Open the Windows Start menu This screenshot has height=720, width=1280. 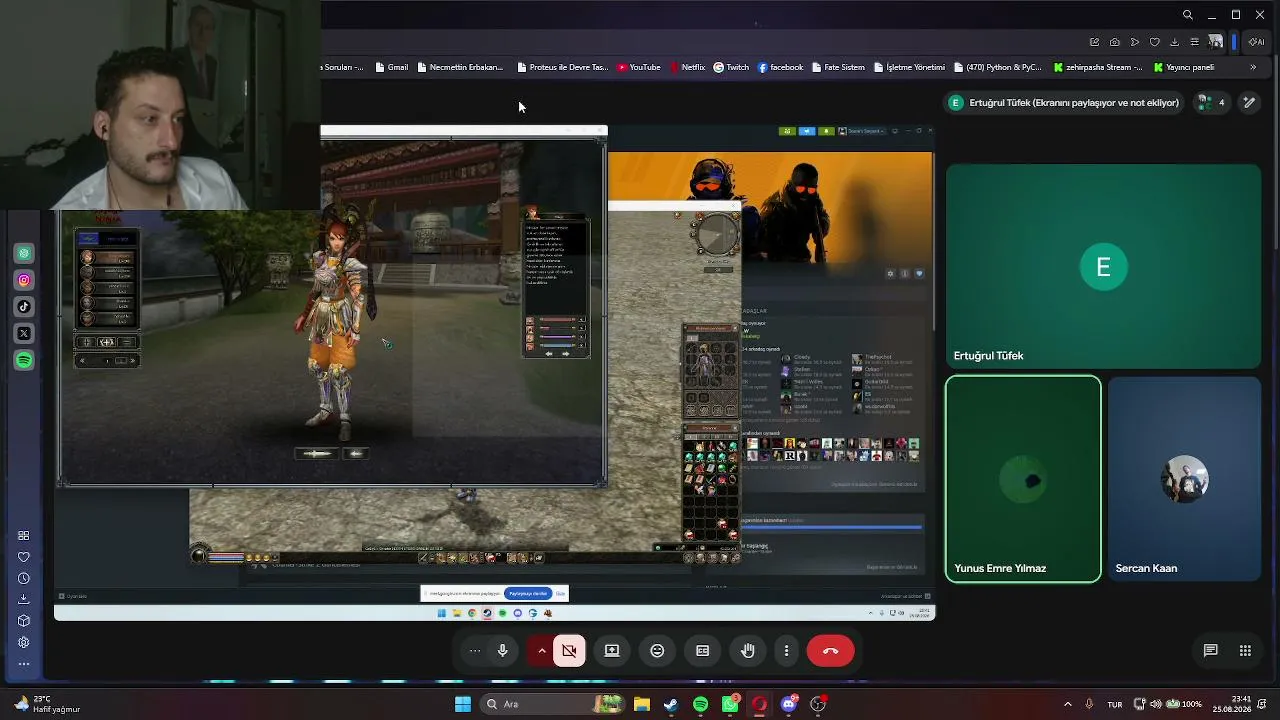(463, 704)
